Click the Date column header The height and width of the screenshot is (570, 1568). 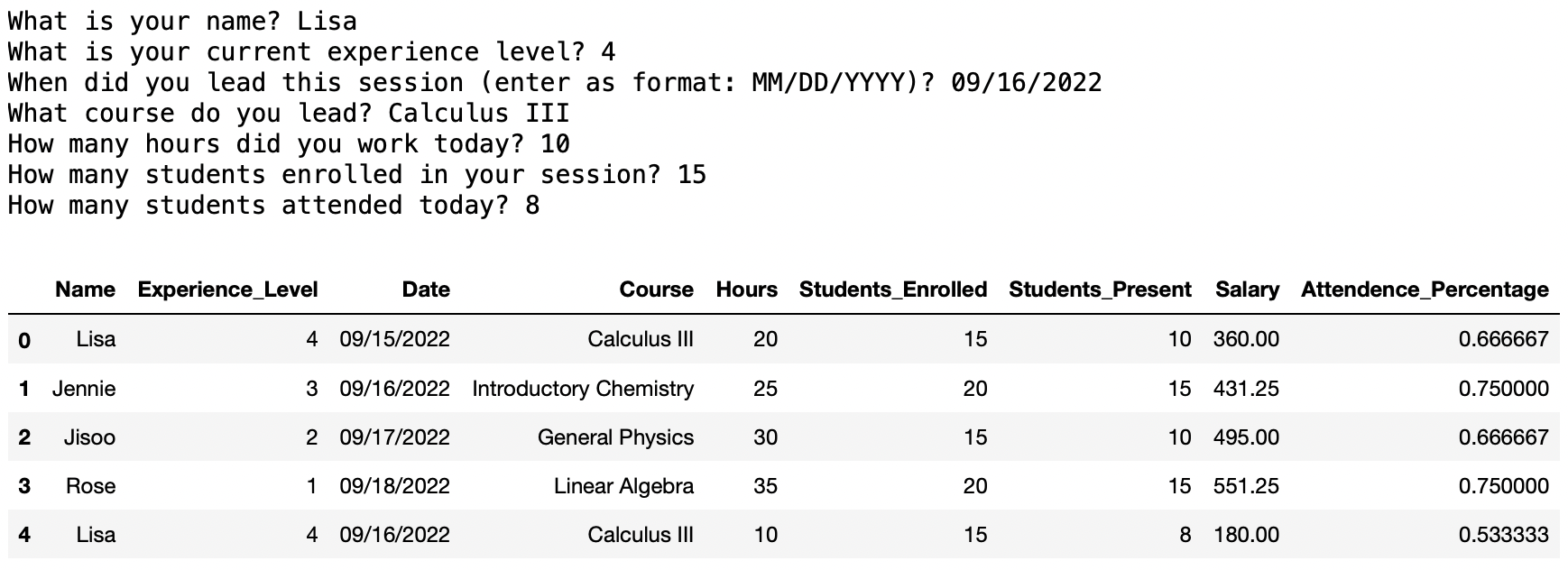426,290
